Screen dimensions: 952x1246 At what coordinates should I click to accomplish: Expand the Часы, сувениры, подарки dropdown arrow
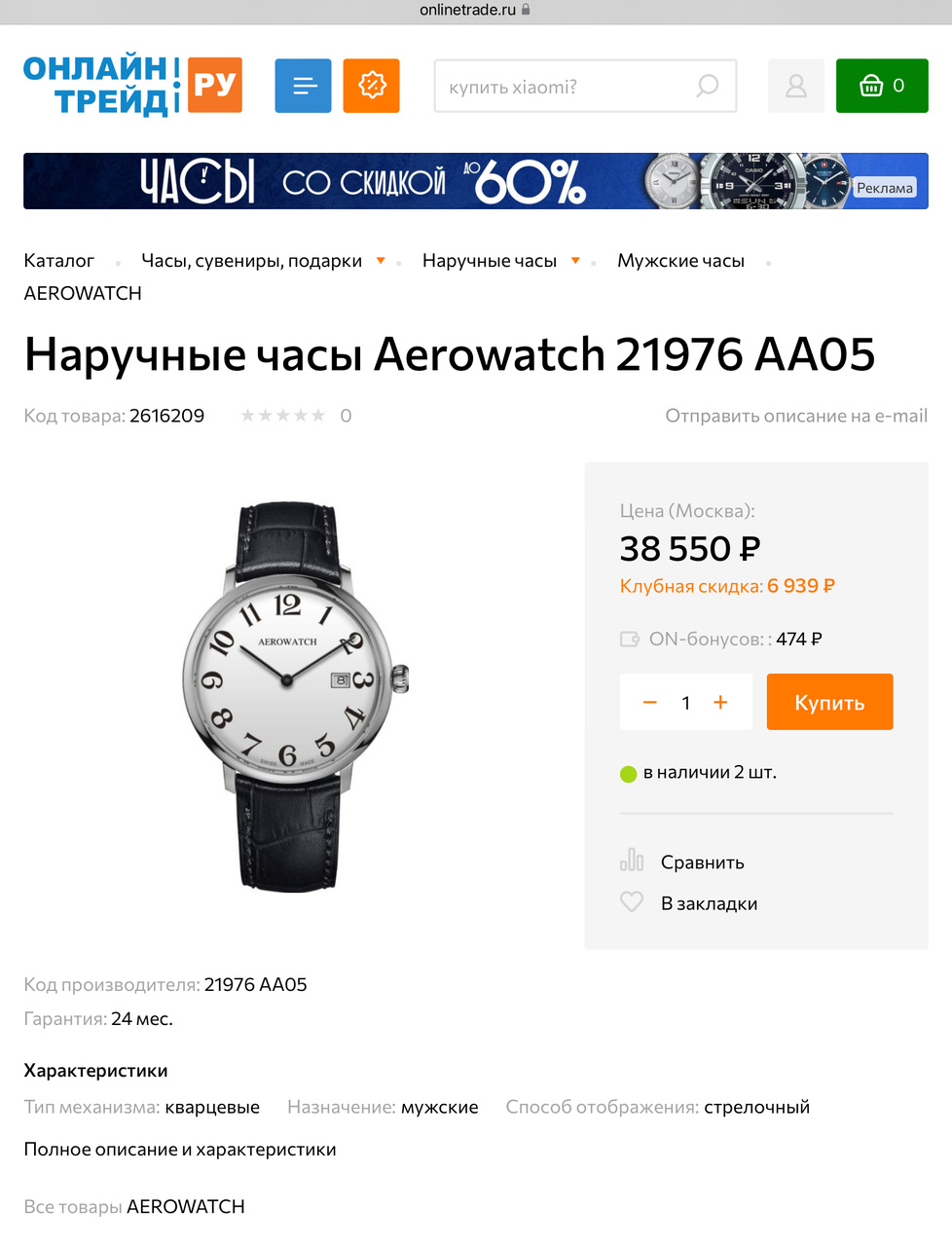pyautogui.click(x=381, y=261)
